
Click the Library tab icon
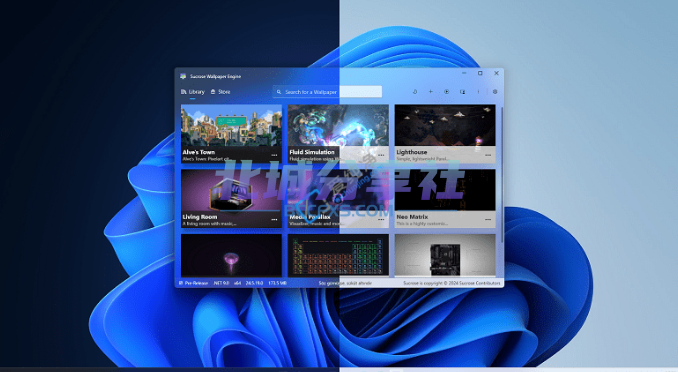[x=183, y=92]
